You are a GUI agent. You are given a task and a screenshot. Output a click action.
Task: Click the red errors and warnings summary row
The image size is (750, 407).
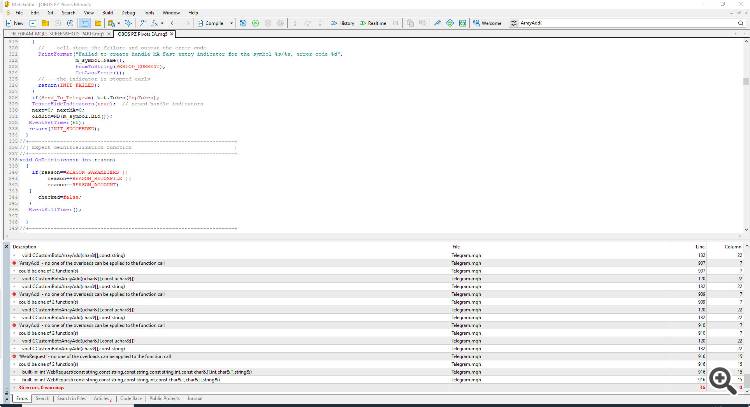(x=377, y=387)
